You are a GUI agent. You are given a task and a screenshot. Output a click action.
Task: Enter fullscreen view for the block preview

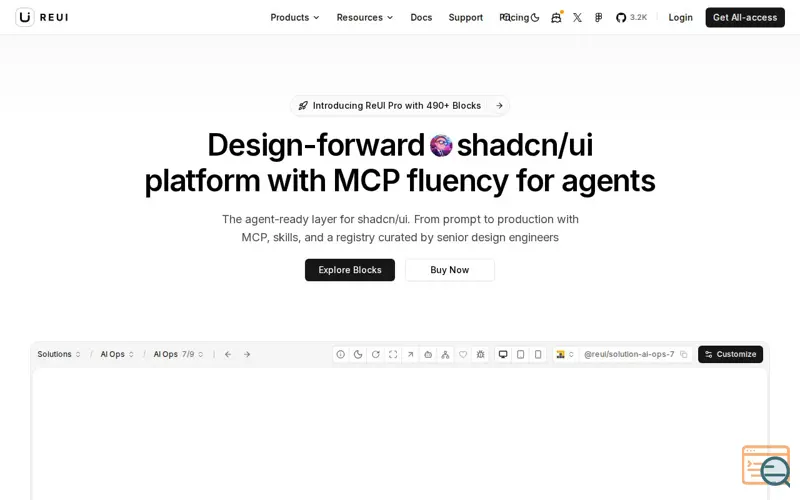tap(393, 354)
